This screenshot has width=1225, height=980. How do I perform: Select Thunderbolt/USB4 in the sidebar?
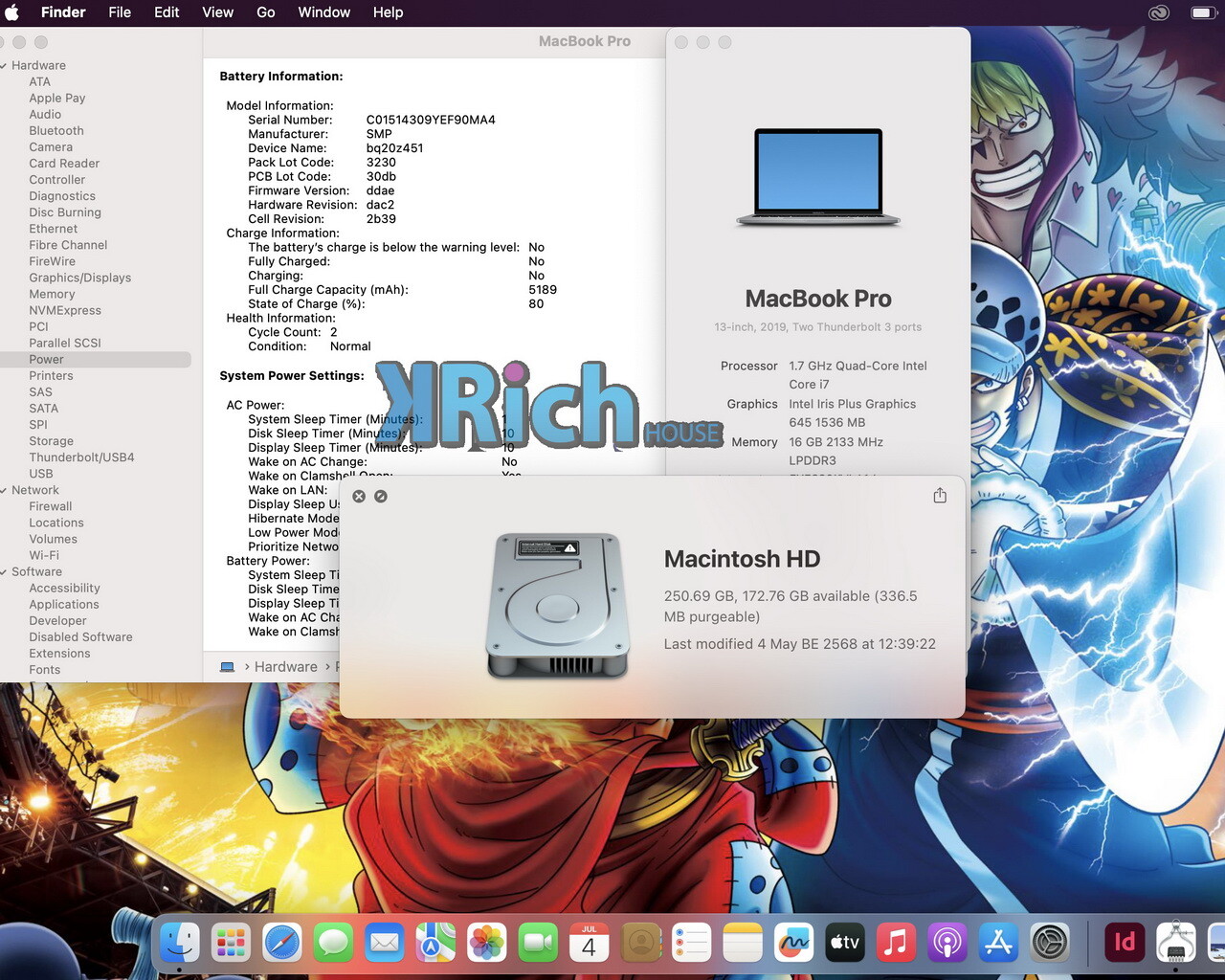[81, 457]
